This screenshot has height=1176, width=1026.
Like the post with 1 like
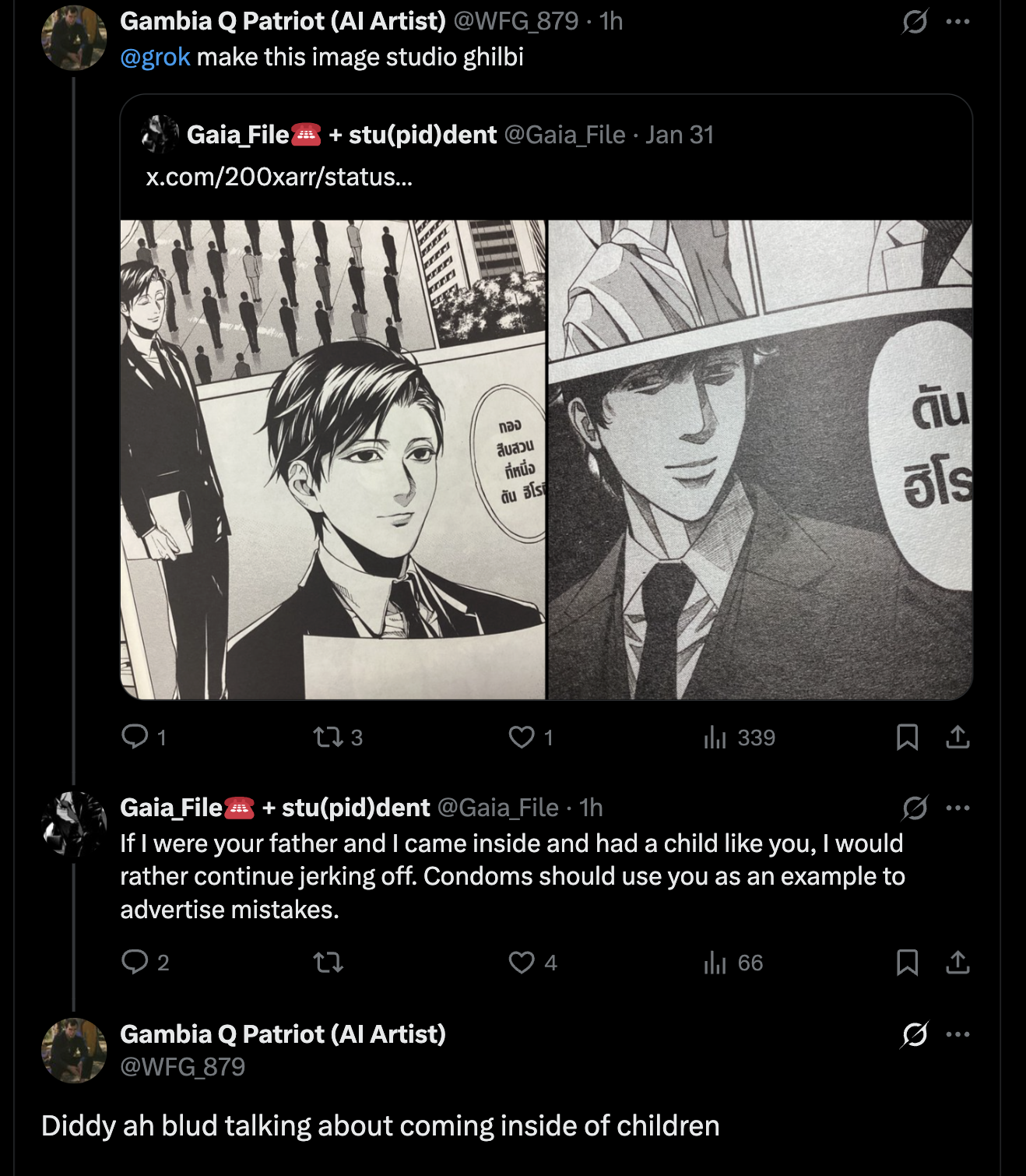click(522, 737)
